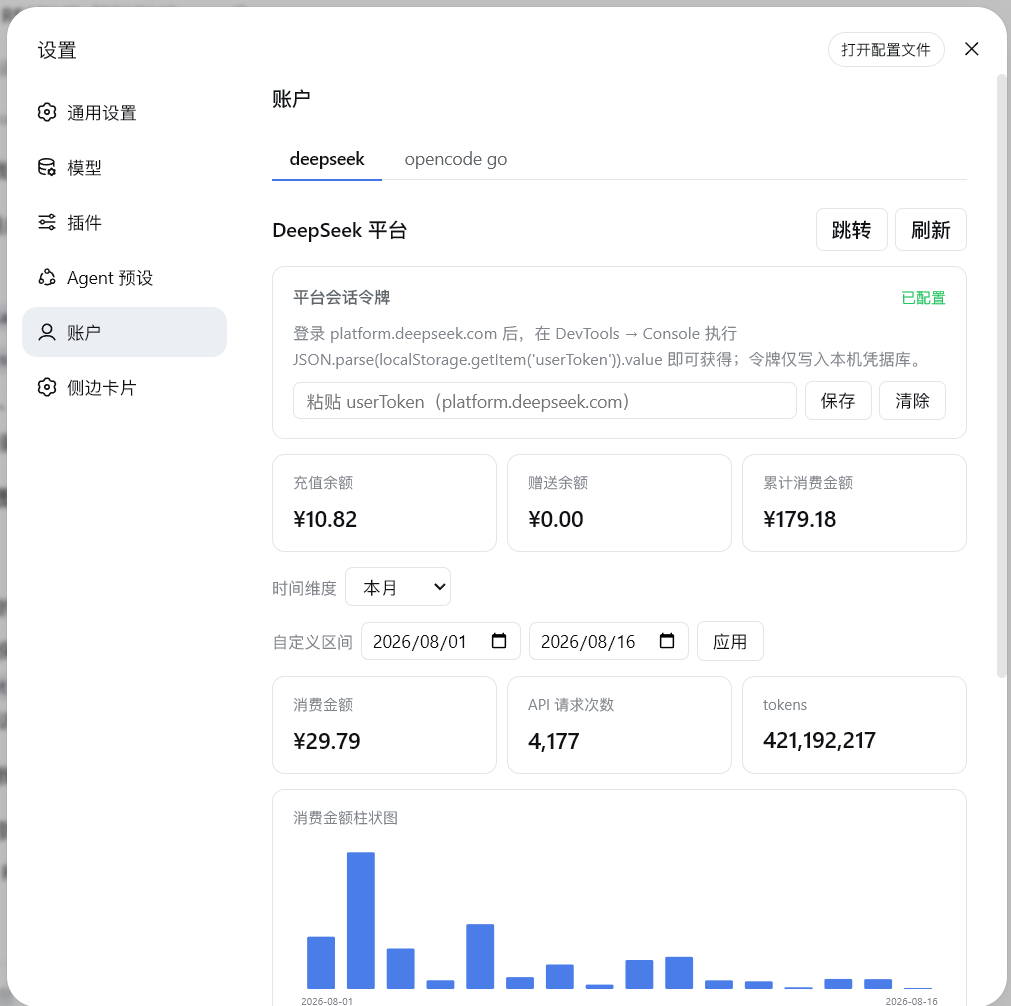1011x1006 pixels.
Task: Open 侧边卡片 settings section
Action: (124, 387)
